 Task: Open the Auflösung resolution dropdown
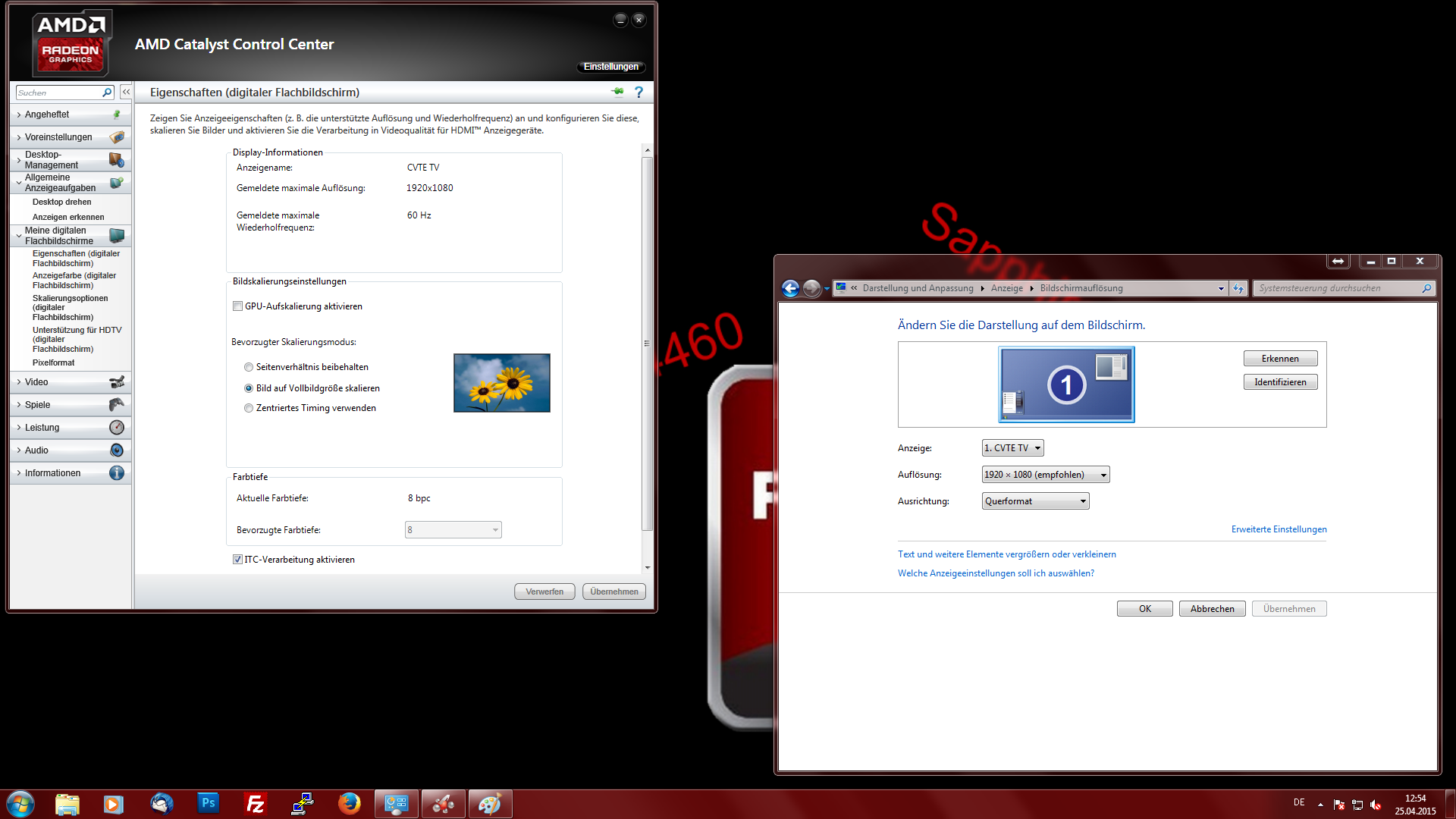click(1045, 475)
